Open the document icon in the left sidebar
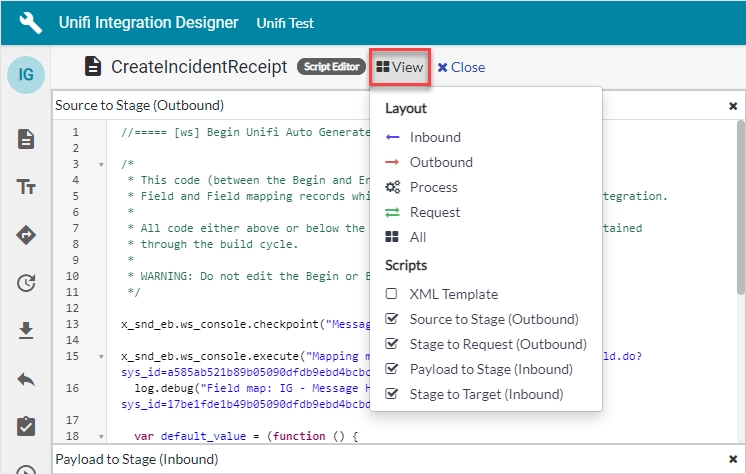The width and height of the screenshot is (746, 474). pyautogui.click(x=26, y=139)
